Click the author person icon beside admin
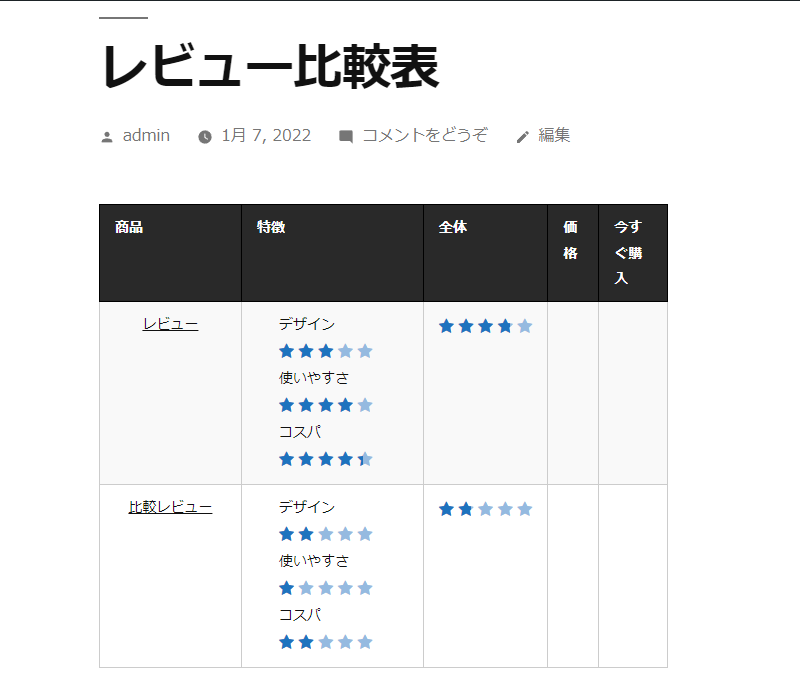 click(107, 137)
